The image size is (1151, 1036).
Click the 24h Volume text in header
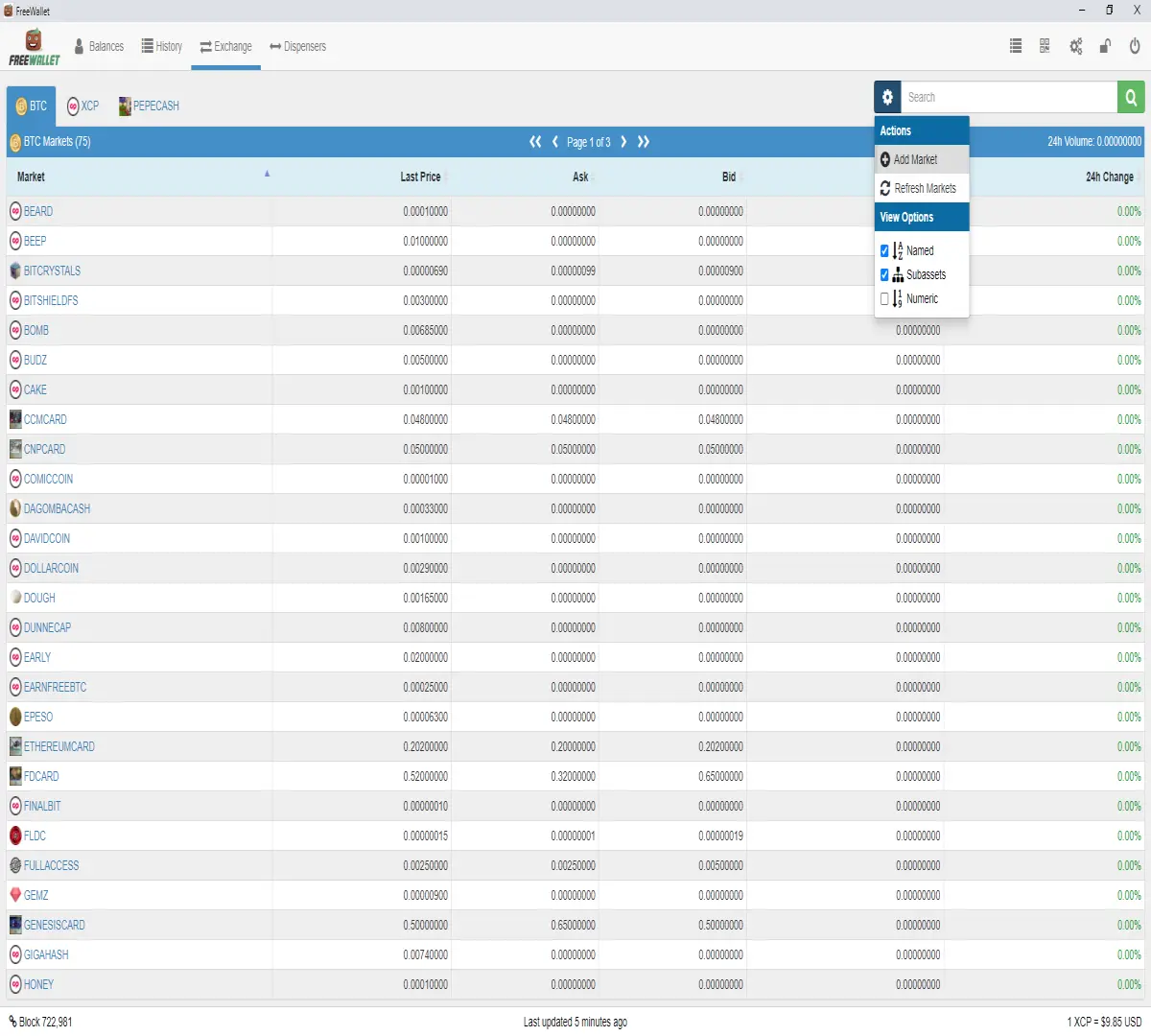[x=1094, y=141]
